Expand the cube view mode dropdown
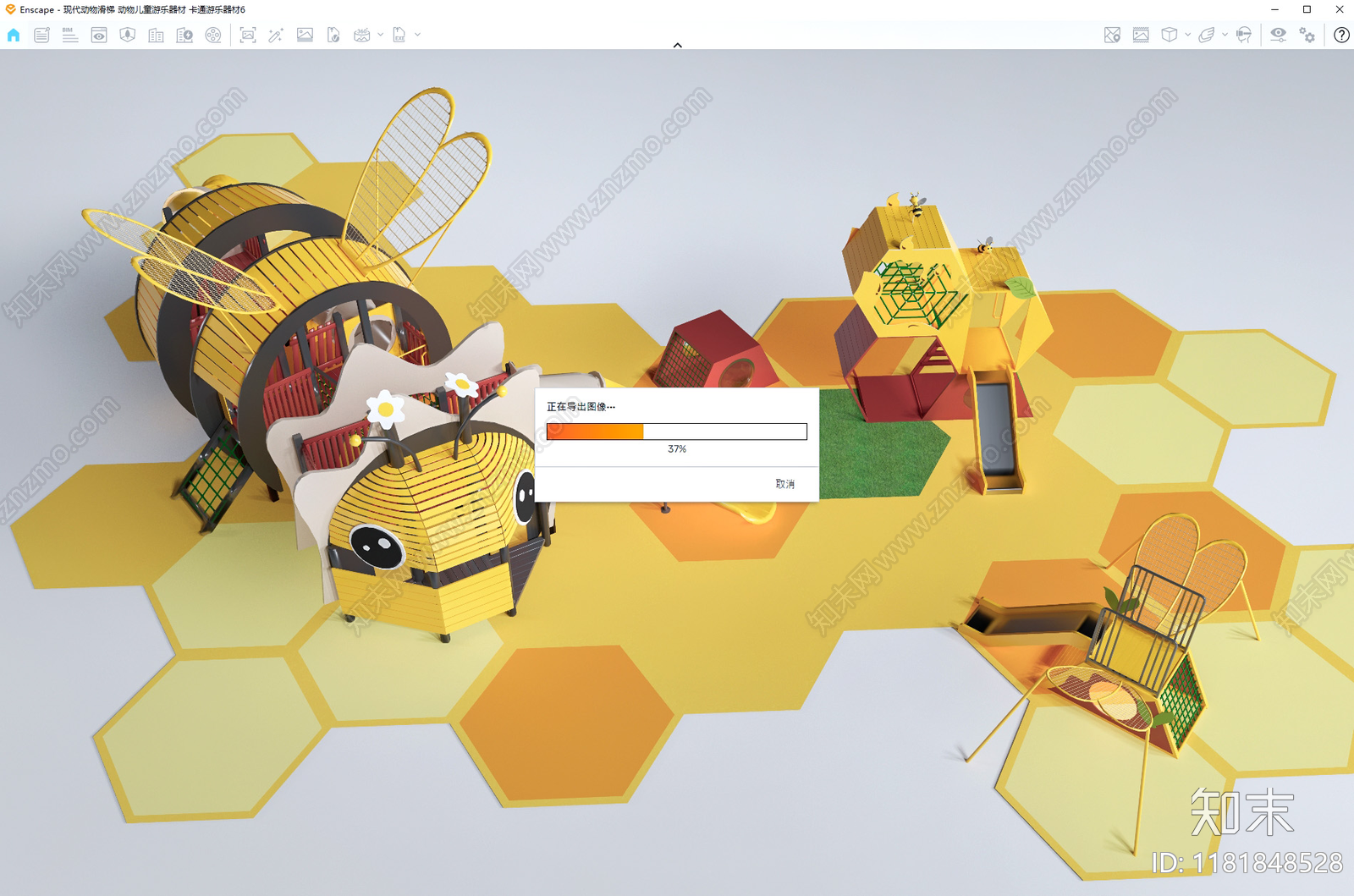Viewport: 1354px width, 896px height. coord(1187,35)
